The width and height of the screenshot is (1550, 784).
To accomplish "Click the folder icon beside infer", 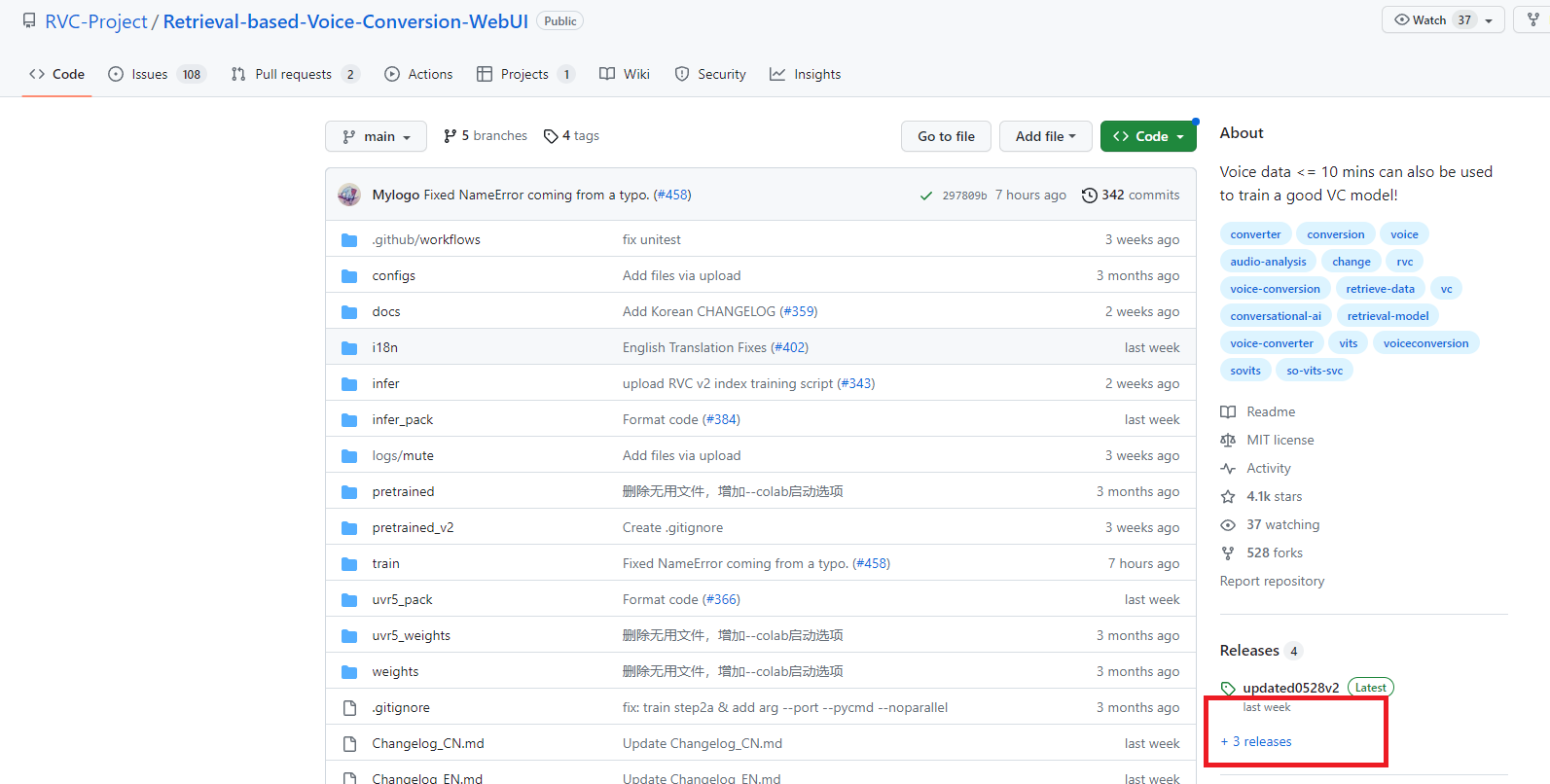I will click(x=349, y=383).
